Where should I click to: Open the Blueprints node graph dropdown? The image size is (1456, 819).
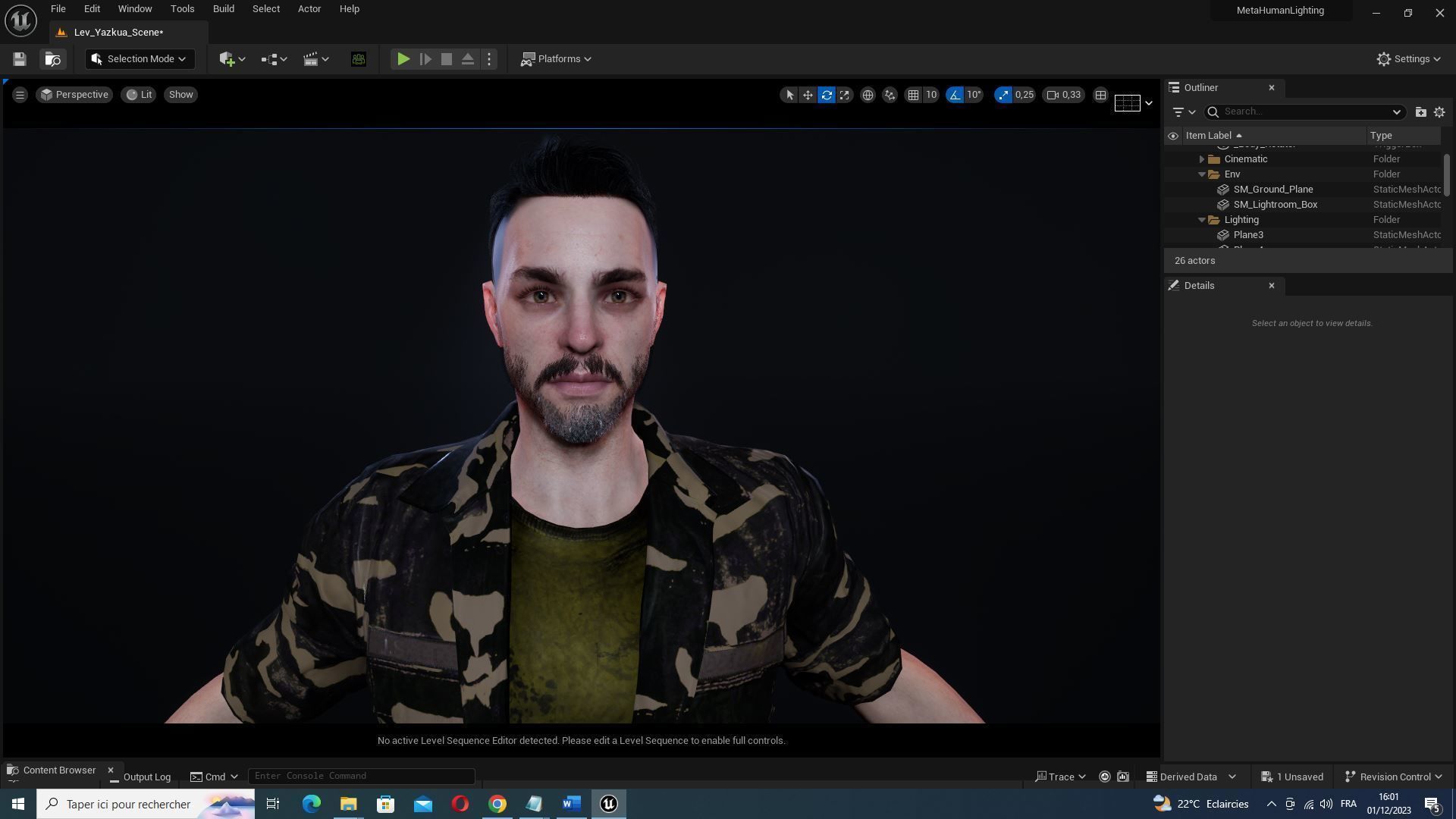274,59
